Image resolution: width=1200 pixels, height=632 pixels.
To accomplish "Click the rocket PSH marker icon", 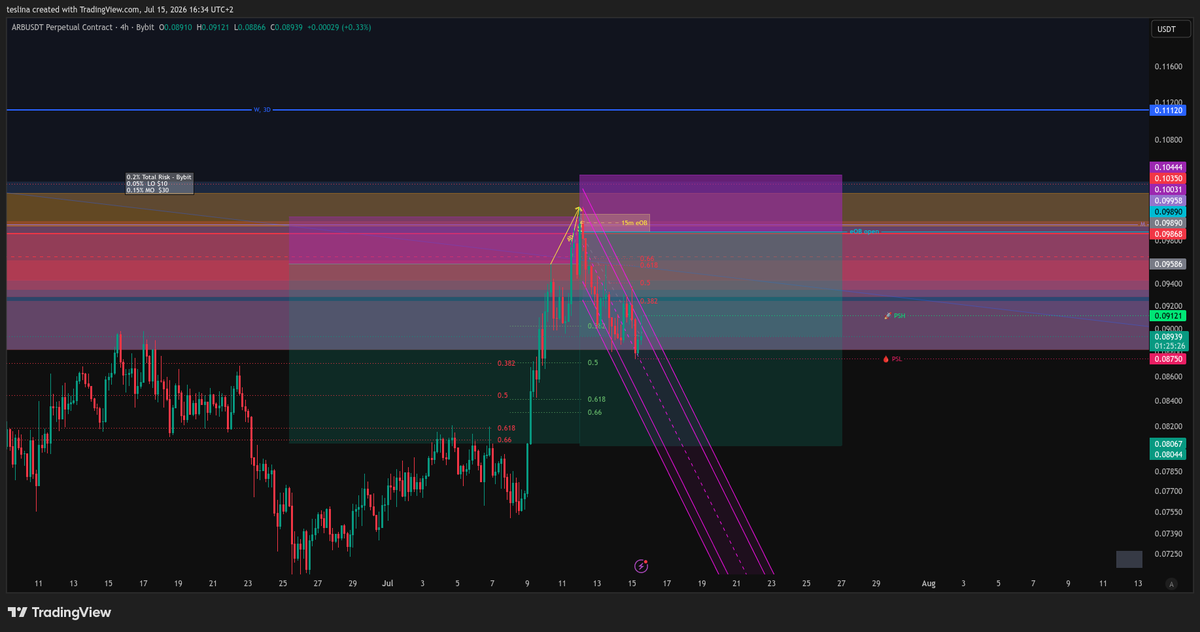I will pos(887,316).
